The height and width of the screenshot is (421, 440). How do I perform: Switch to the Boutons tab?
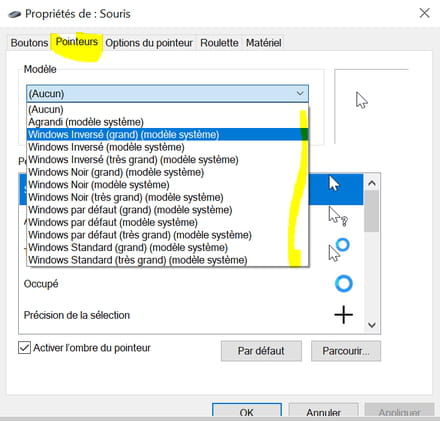point(29,43)
